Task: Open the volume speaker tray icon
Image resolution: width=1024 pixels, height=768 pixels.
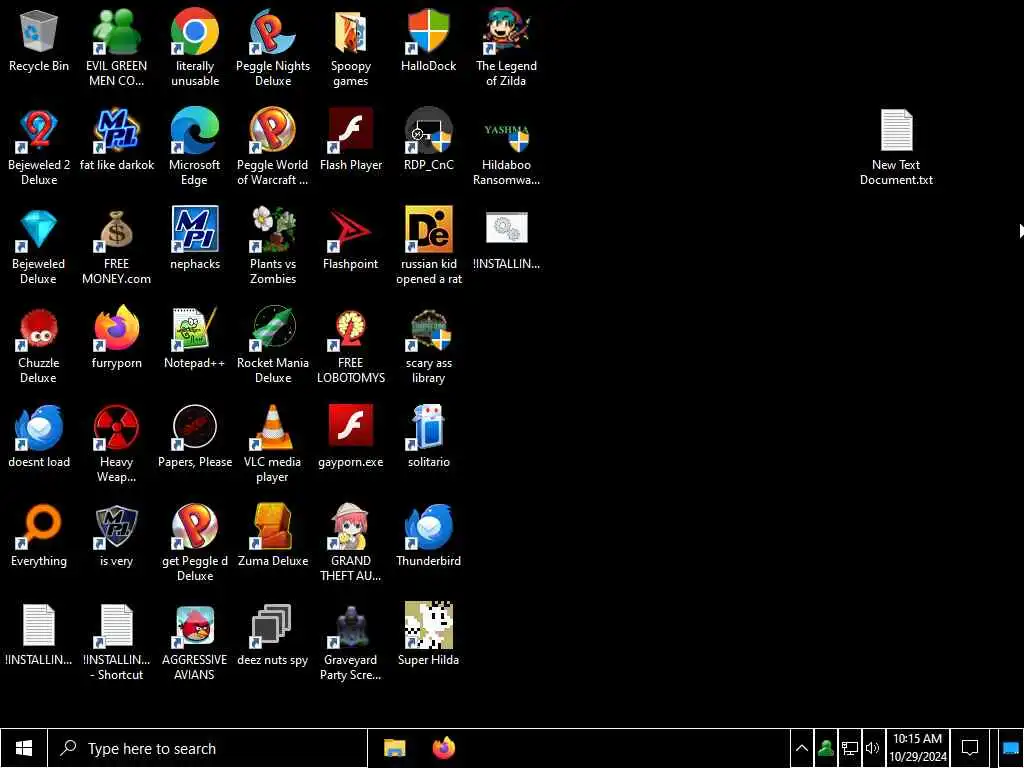Action: [872, 748]
